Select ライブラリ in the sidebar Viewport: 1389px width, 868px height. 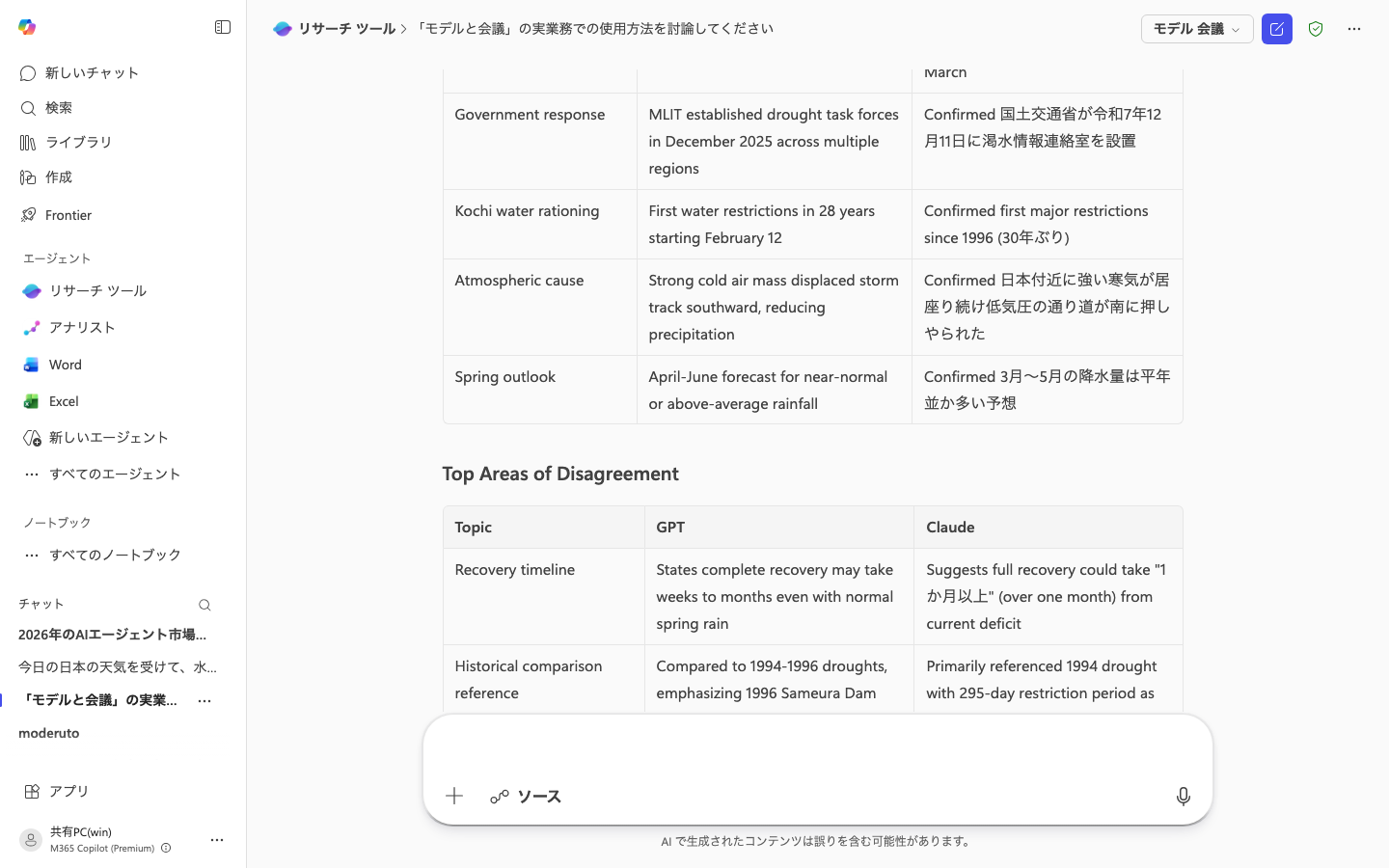click(78, 142)
